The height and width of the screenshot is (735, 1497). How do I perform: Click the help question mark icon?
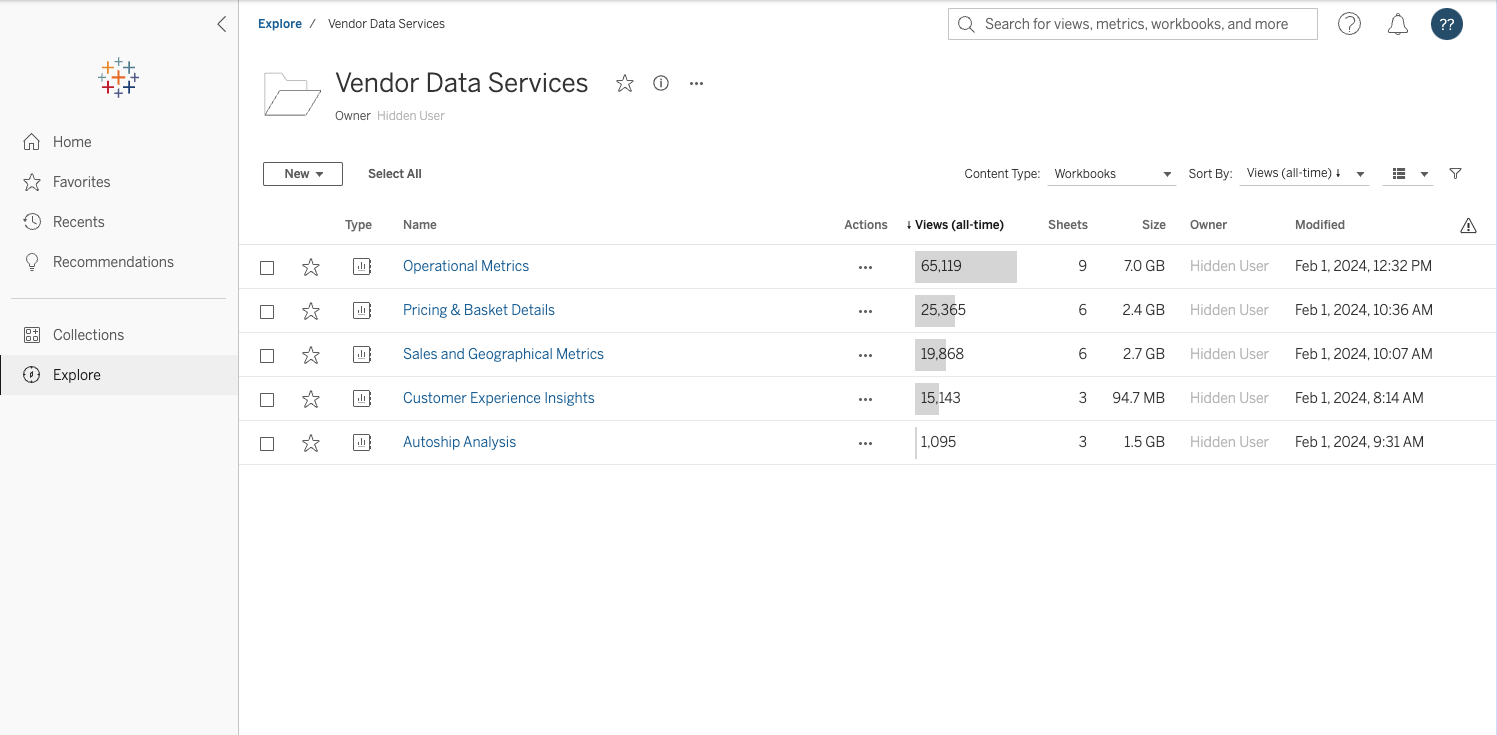click(1349, 24)
